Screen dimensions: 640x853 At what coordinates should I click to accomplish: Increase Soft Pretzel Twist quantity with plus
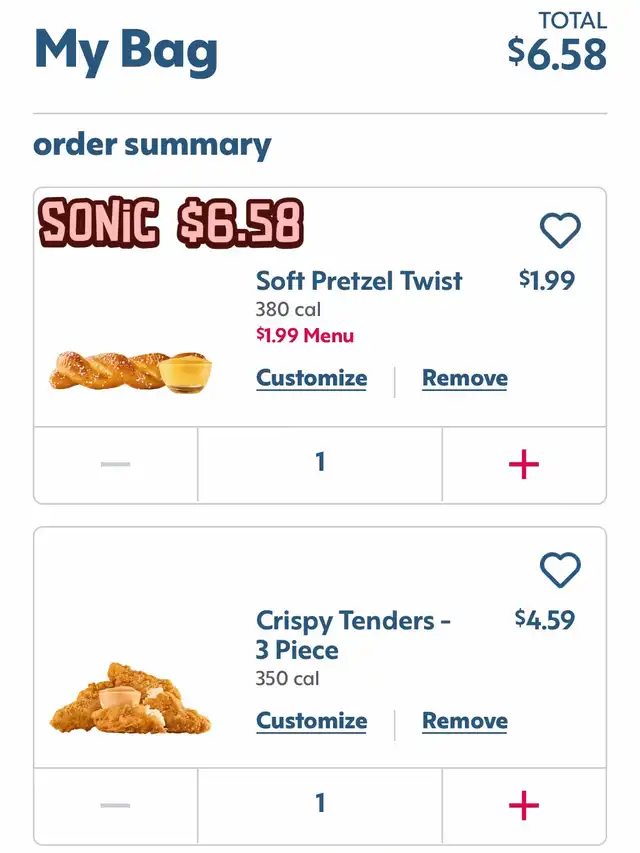pos(524,464)
